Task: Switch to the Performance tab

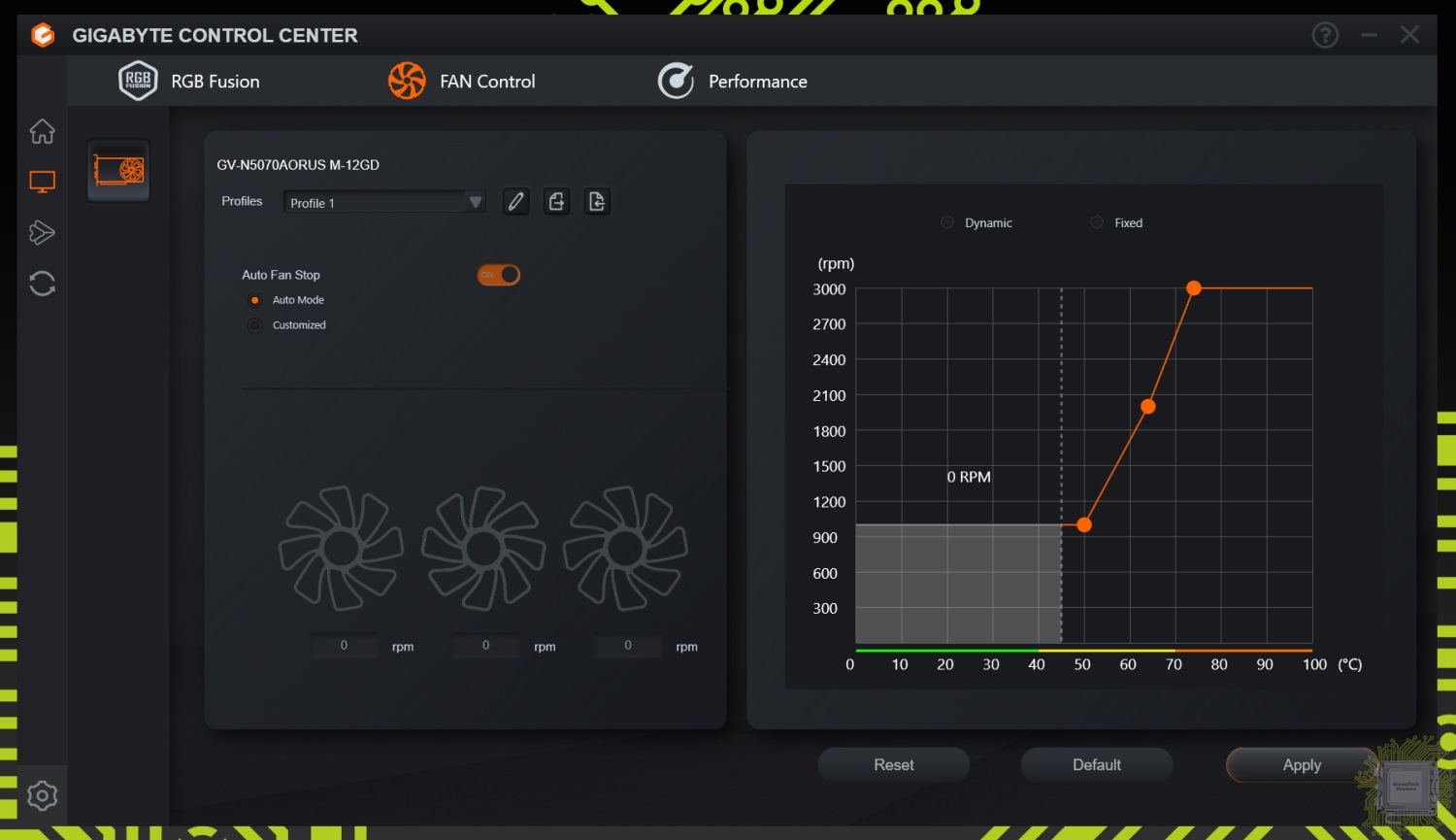Action: 733,82
